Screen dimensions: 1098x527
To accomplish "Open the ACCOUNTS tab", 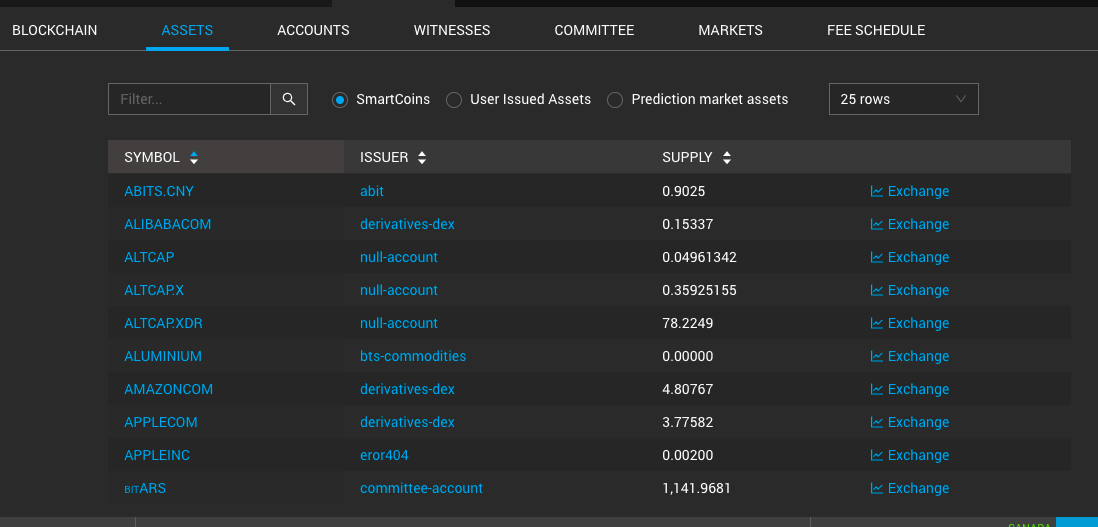I will point(313,30).
